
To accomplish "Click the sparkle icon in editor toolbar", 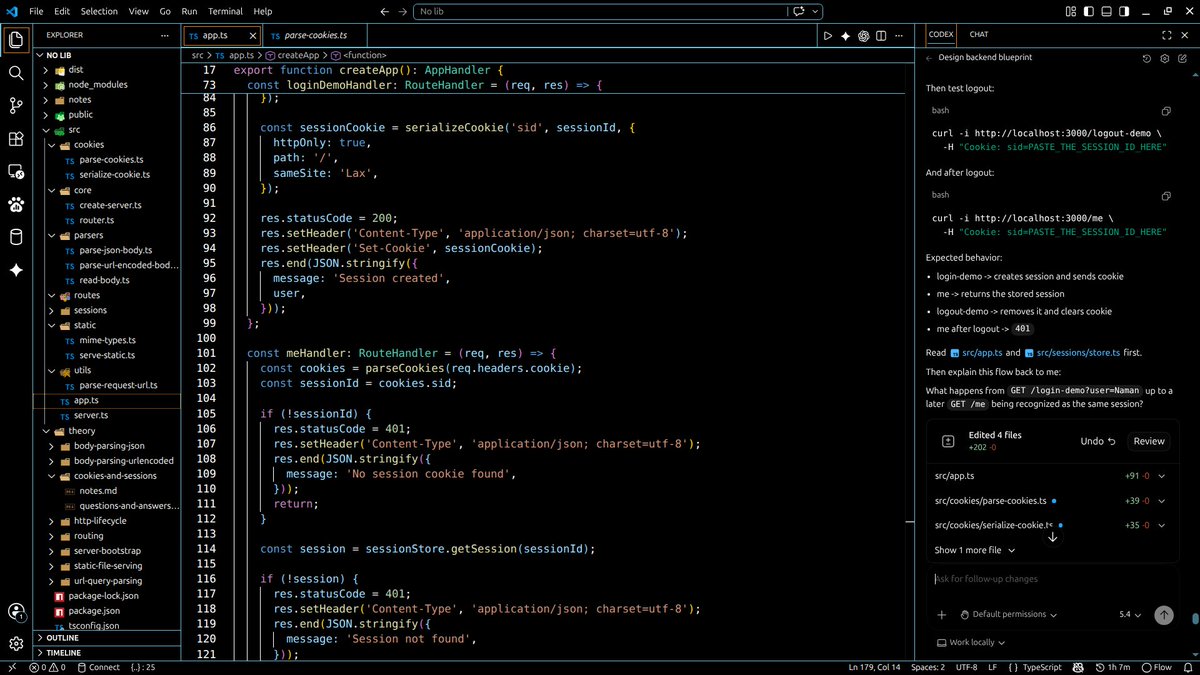I will pos(846,36).
